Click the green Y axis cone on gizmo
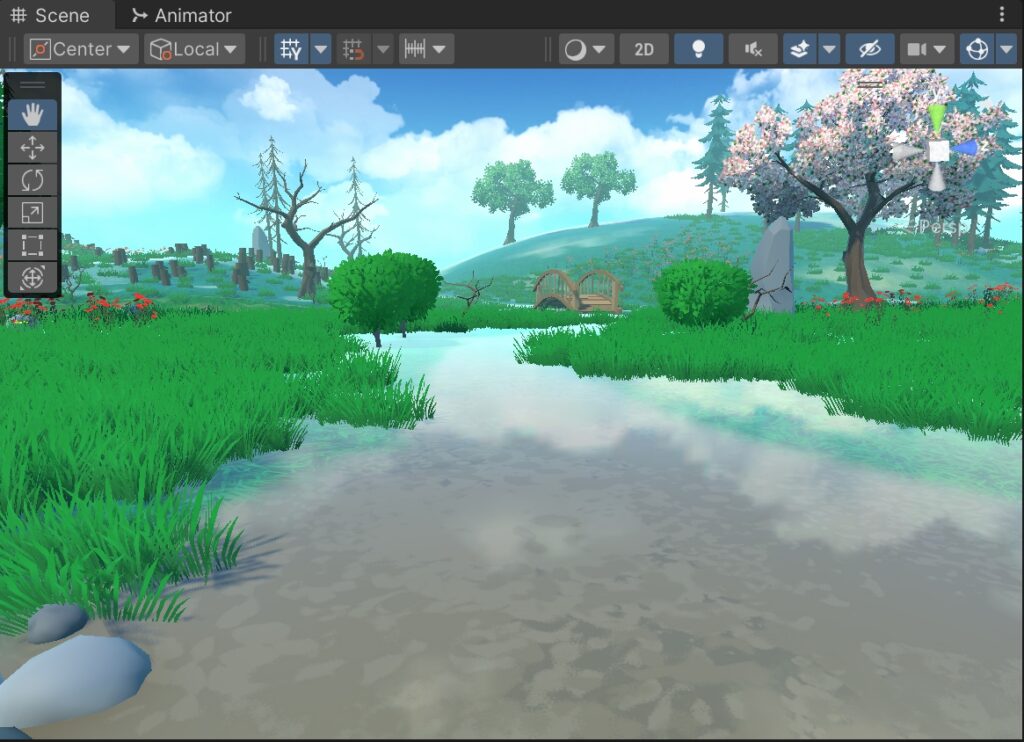 point(936,118)
